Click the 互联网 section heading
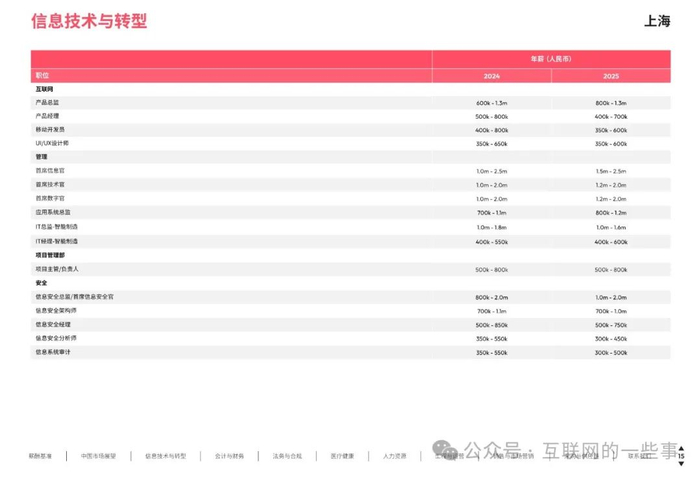The width and height of the screenshot is (700, 479). (x=44, y=89)
